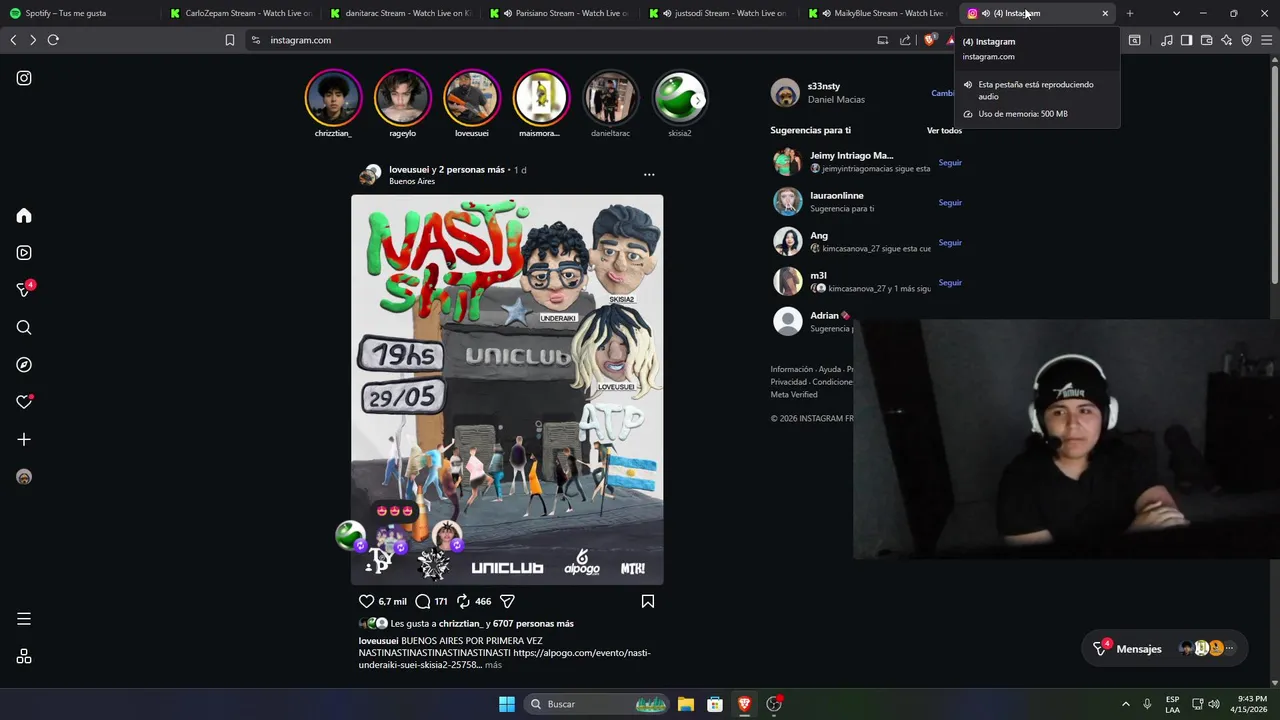1280x720 pixels.
Task: Open the Windows Start menu
Action: (x=507, y=704)
